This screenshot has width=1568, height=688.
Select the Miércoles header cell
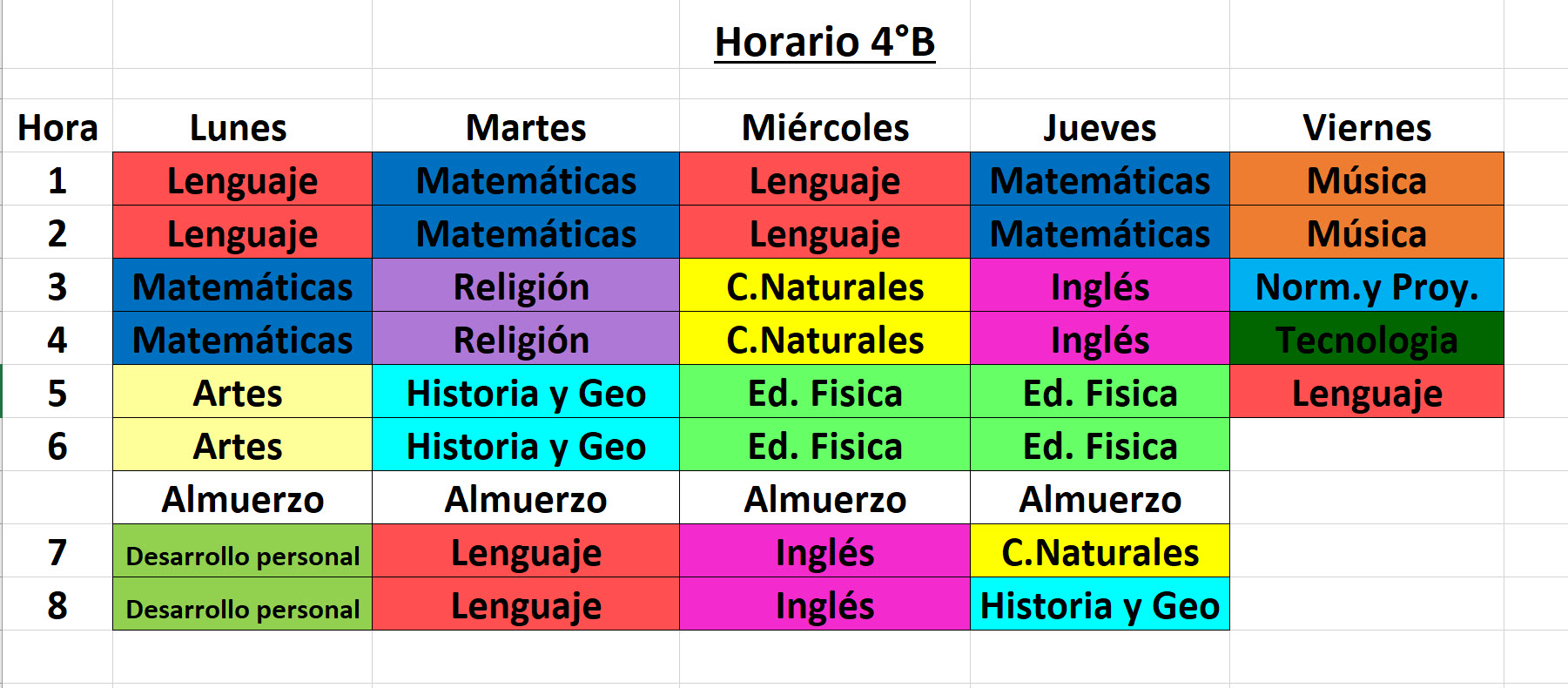pos(824,128)
